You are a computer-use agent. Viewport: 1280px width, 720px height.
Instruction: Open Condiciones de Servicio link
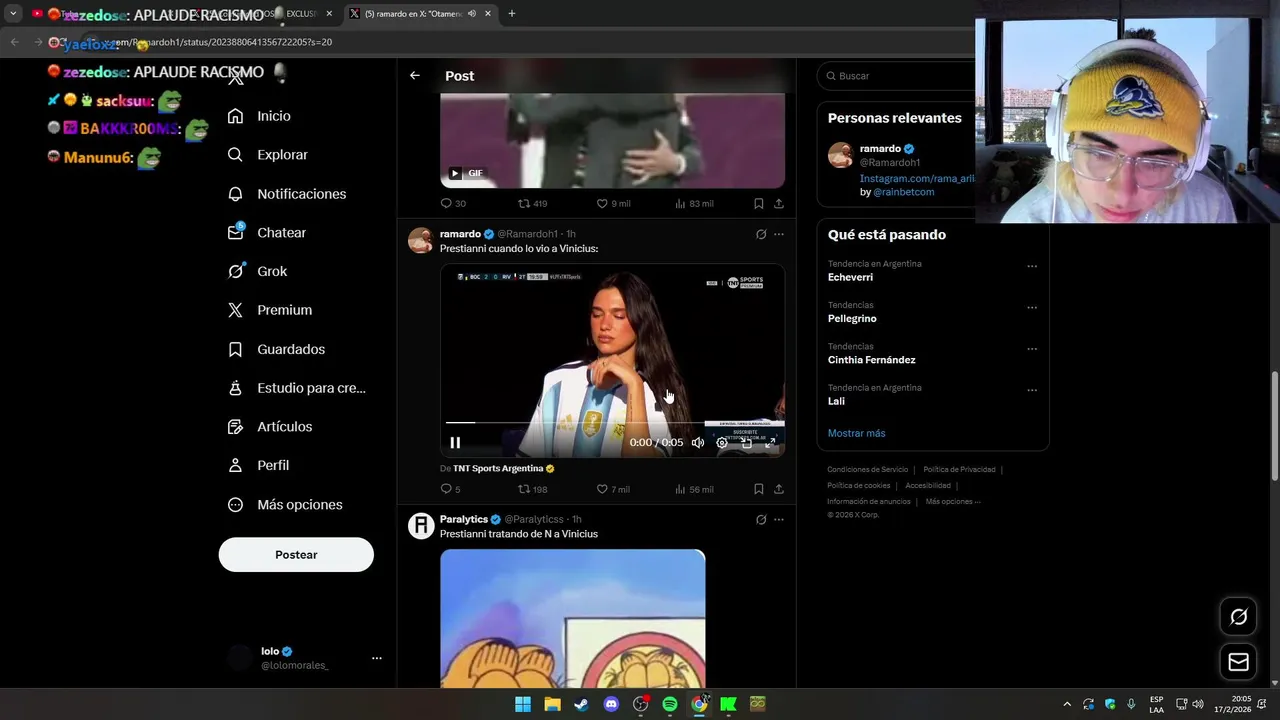pyautogui.click(x=867, y=469)
